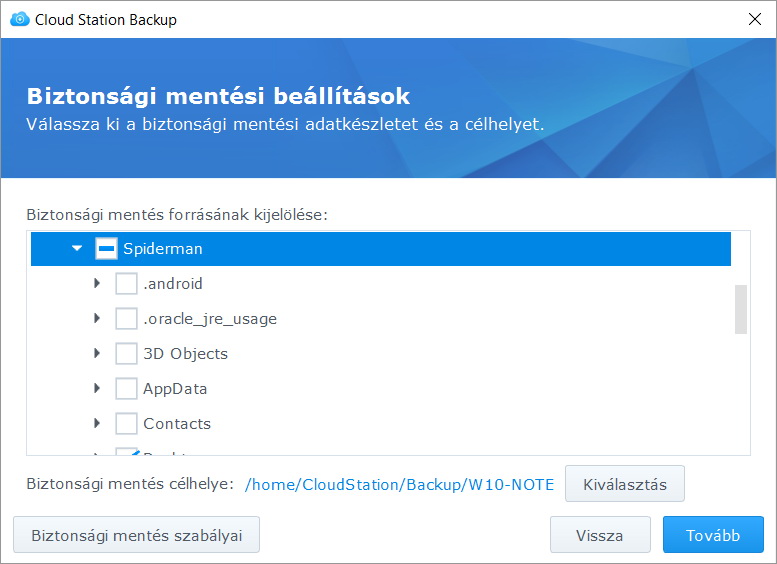The height and width of the screenshot is (564, 777).
Task: Expand the .oracle_jre_usage folder
Action: pos(97,319)
